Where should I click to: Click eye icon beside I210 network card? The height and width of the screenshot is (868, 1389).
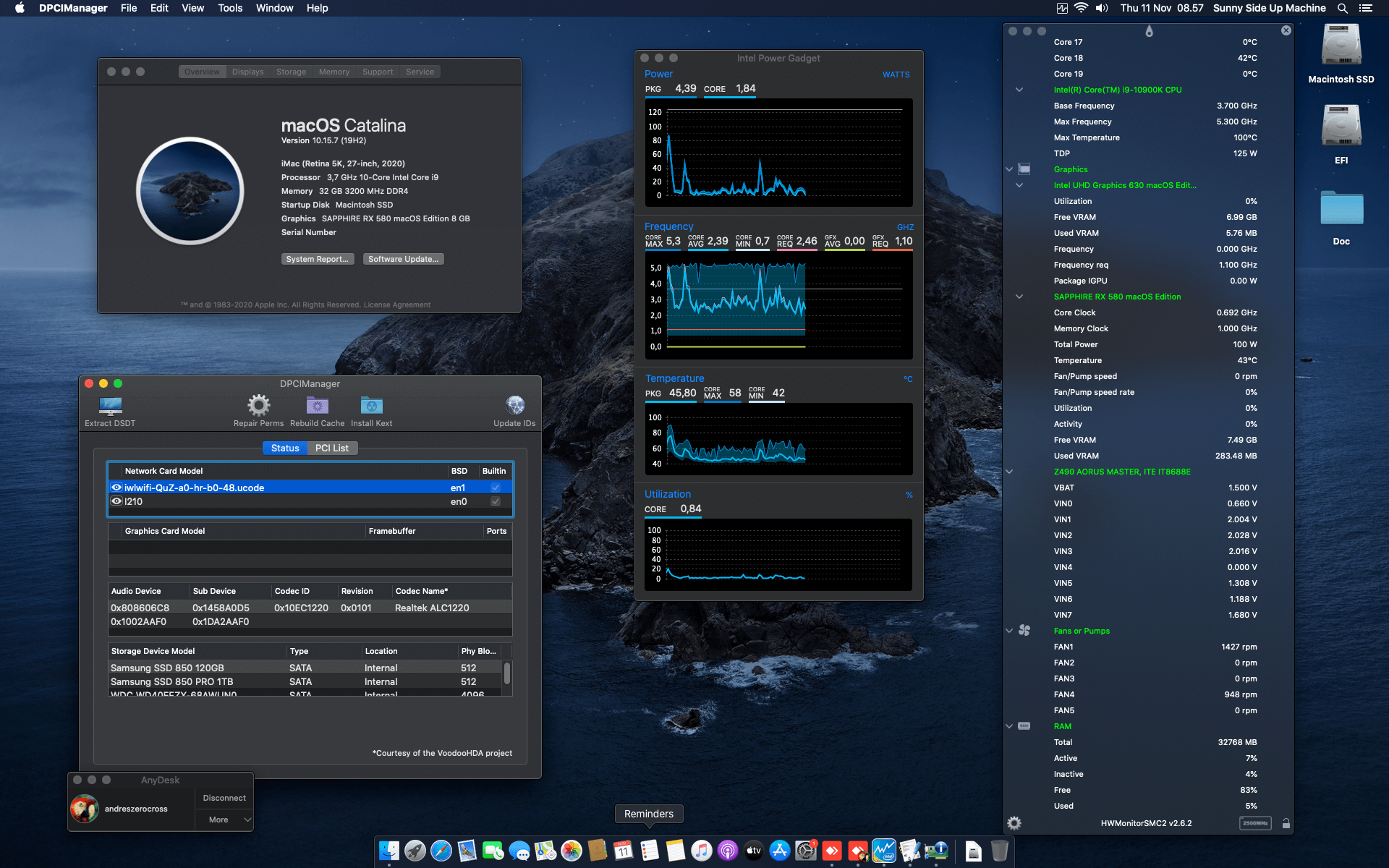point(116,501)
